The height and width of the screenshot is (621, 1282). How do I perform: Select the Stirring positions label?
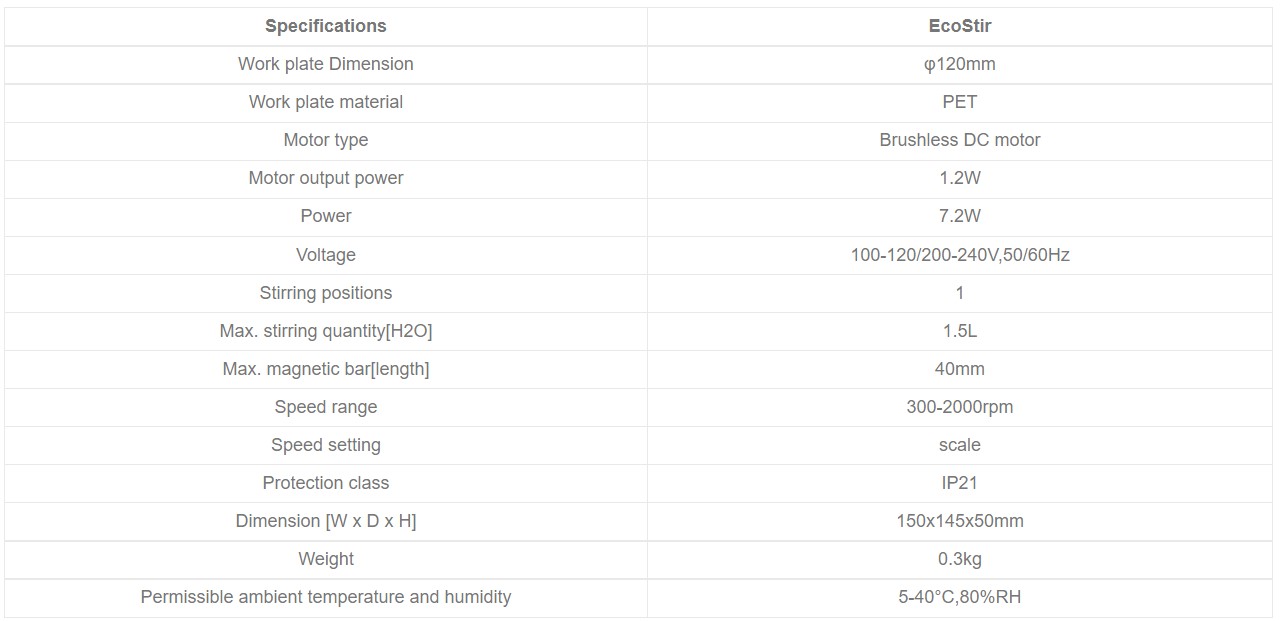coord(326,293)
